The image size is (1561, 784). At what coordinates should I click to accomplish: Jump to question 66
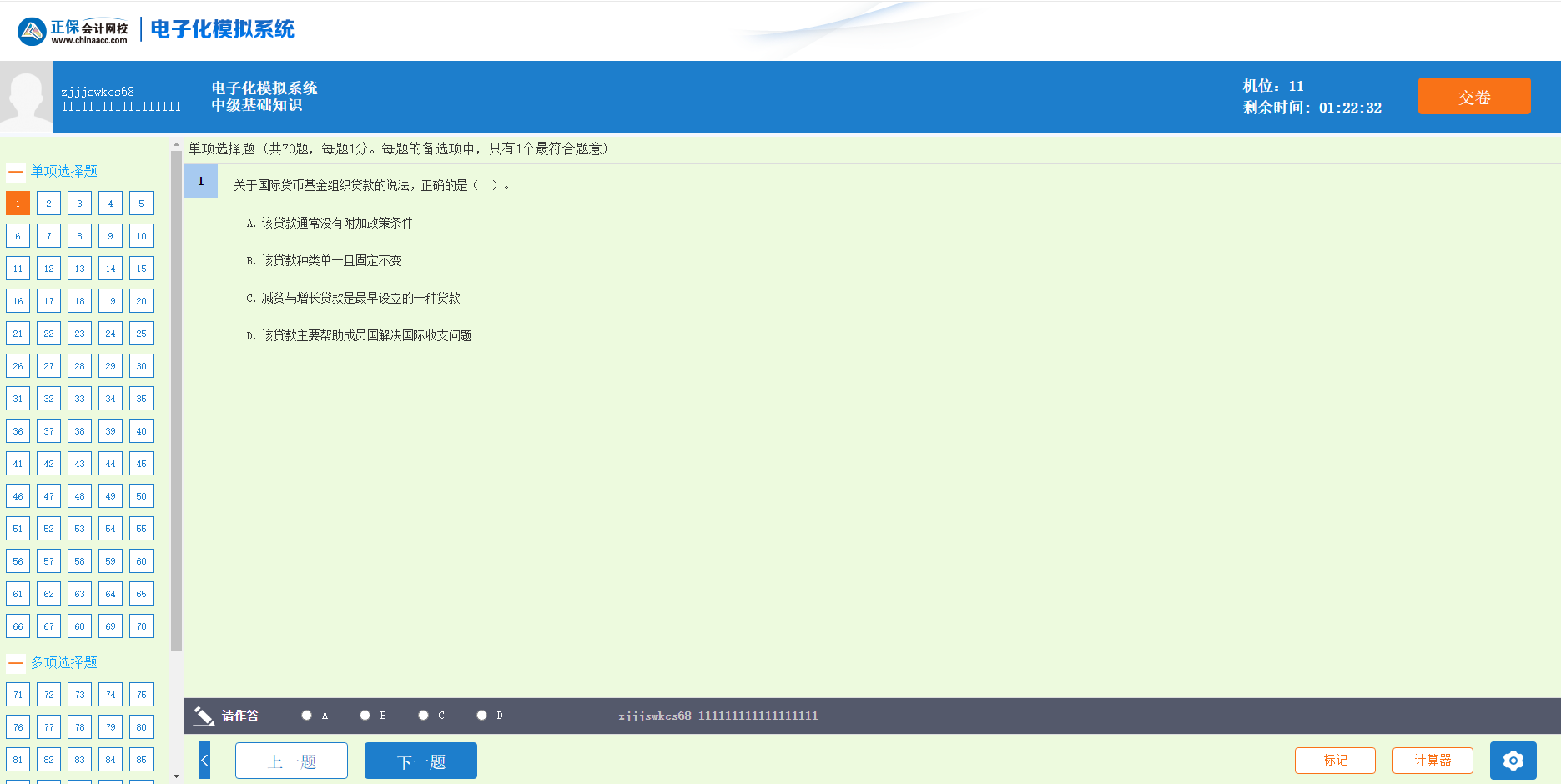tap(18, 626)
